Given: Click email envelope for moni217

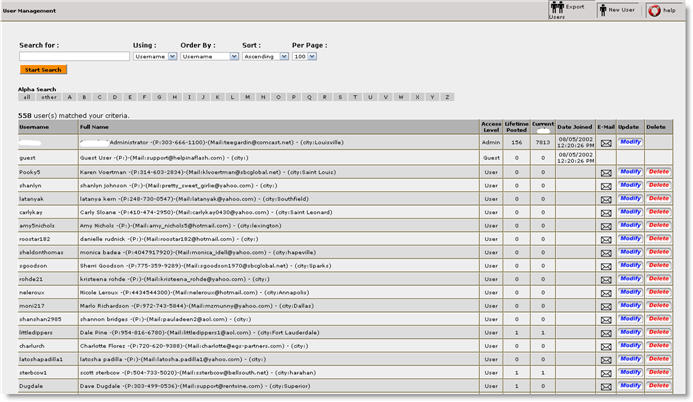Looking at the screenshot, I should (x=606, y=306).
